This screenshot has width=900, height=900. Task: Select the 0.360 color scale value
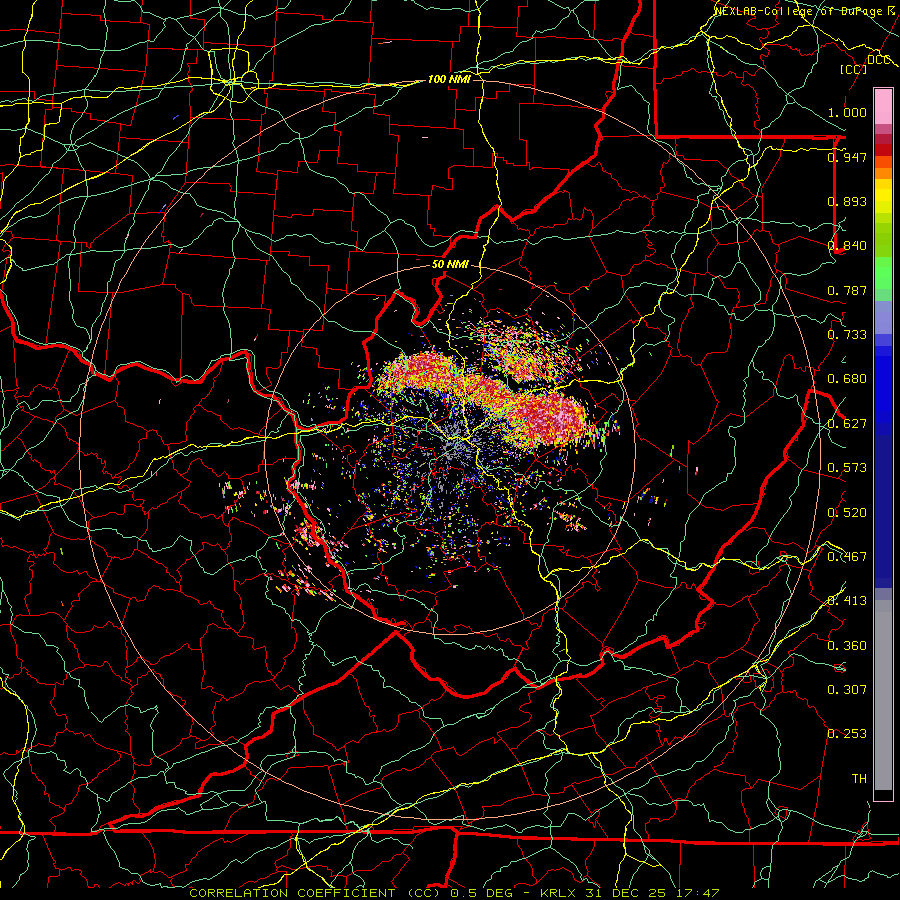(847, 646)
